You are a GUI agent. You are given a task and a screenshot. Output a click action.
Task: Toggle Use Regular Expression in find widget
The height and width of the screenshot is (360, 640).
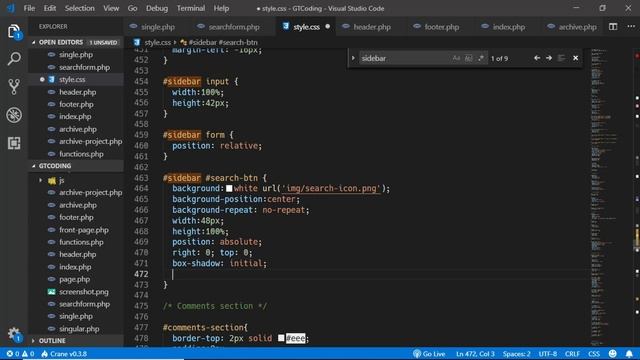[x=481, y=58]
